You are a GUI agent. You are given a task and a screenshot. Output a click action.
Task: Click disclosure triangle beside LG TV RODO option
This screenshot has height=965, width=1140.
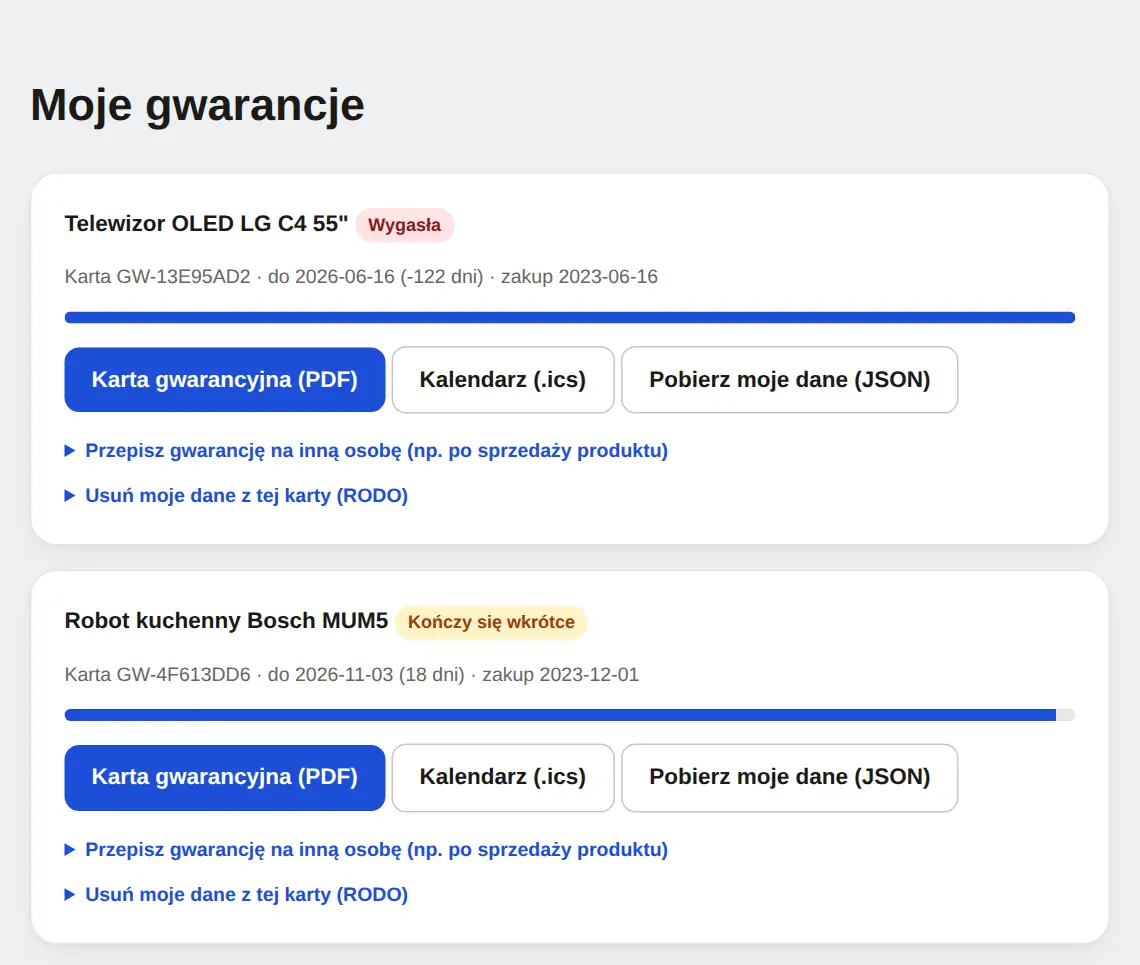coord(70,496)
